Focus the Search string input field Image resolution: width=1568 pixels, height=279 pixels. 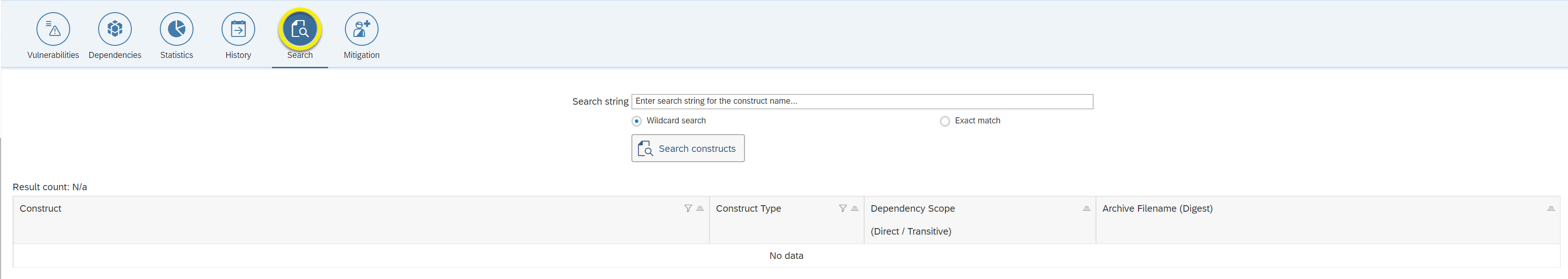862,101
